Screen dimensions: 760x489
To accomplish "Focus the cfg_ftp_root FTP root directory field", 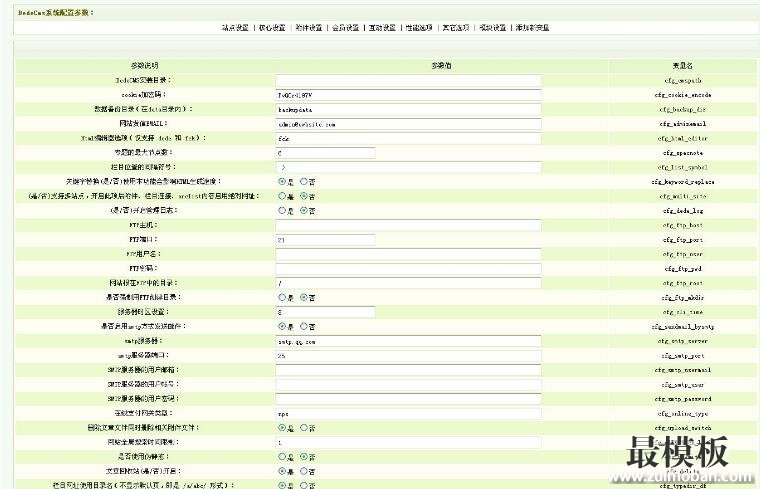I will point(408,283).
